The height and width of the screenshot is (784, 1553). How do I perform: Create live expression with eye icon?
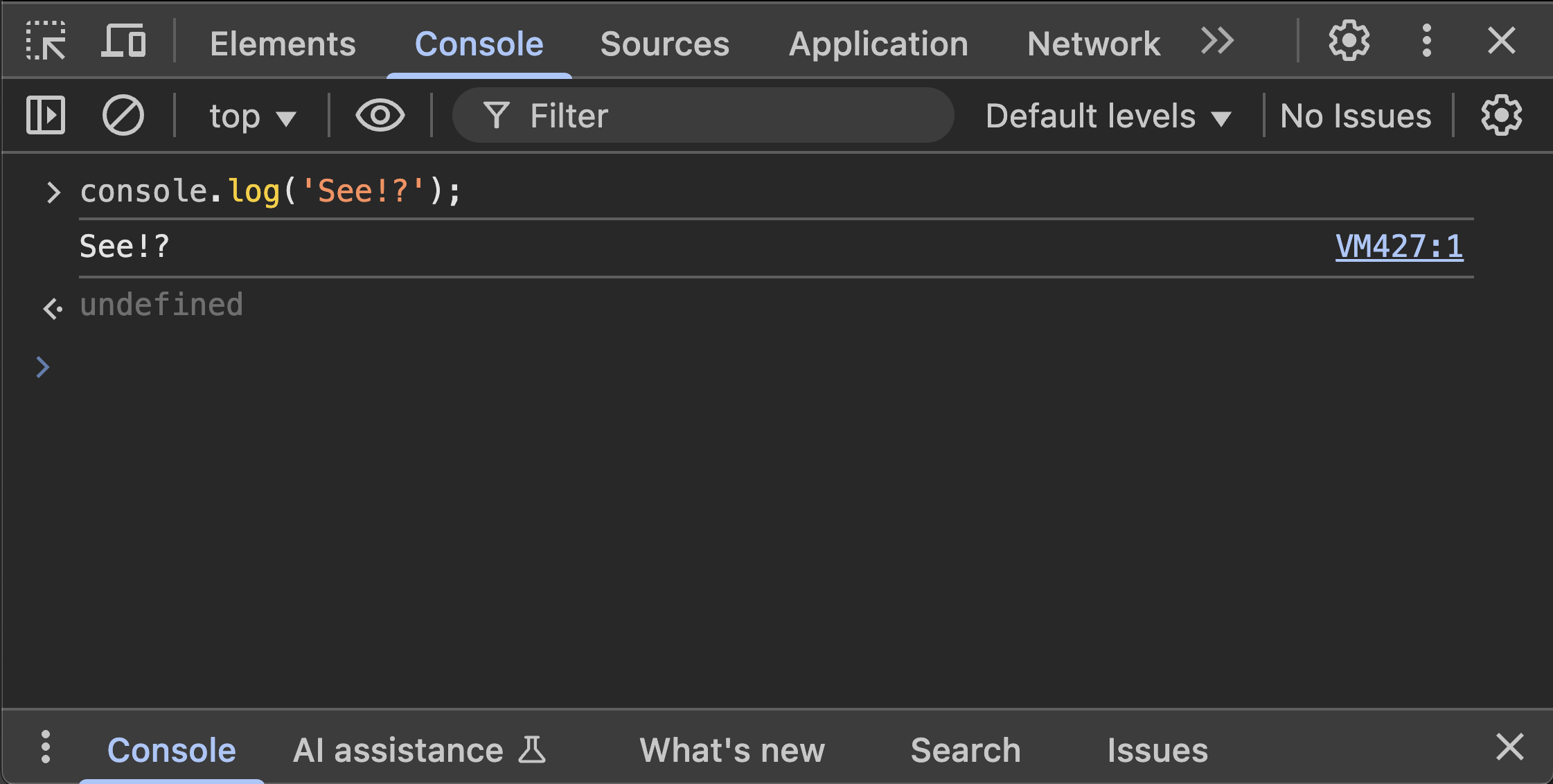(380, 115)
